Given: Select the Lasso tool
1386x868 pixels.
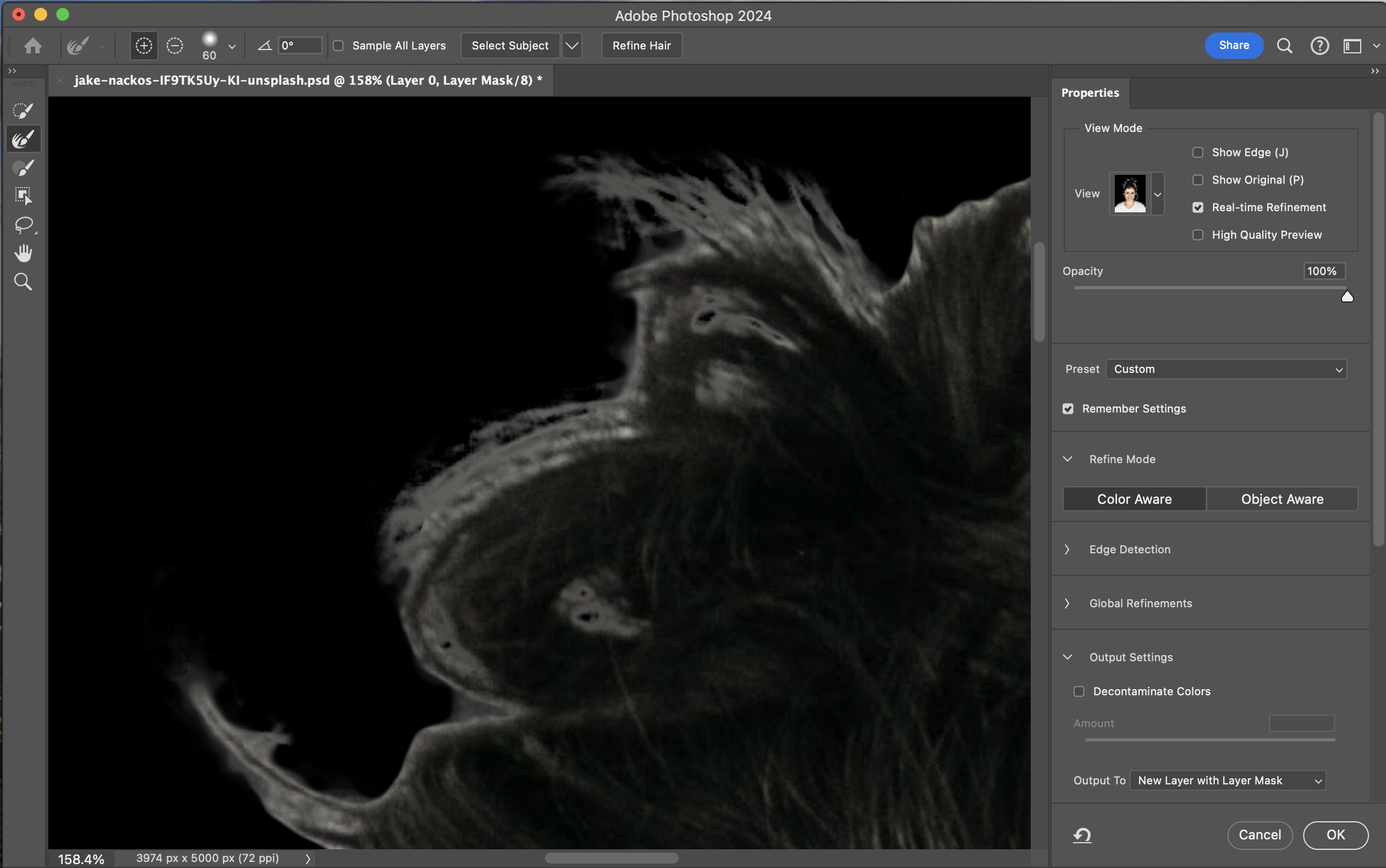Looking at the screenshot, I should tap(23, 224).
